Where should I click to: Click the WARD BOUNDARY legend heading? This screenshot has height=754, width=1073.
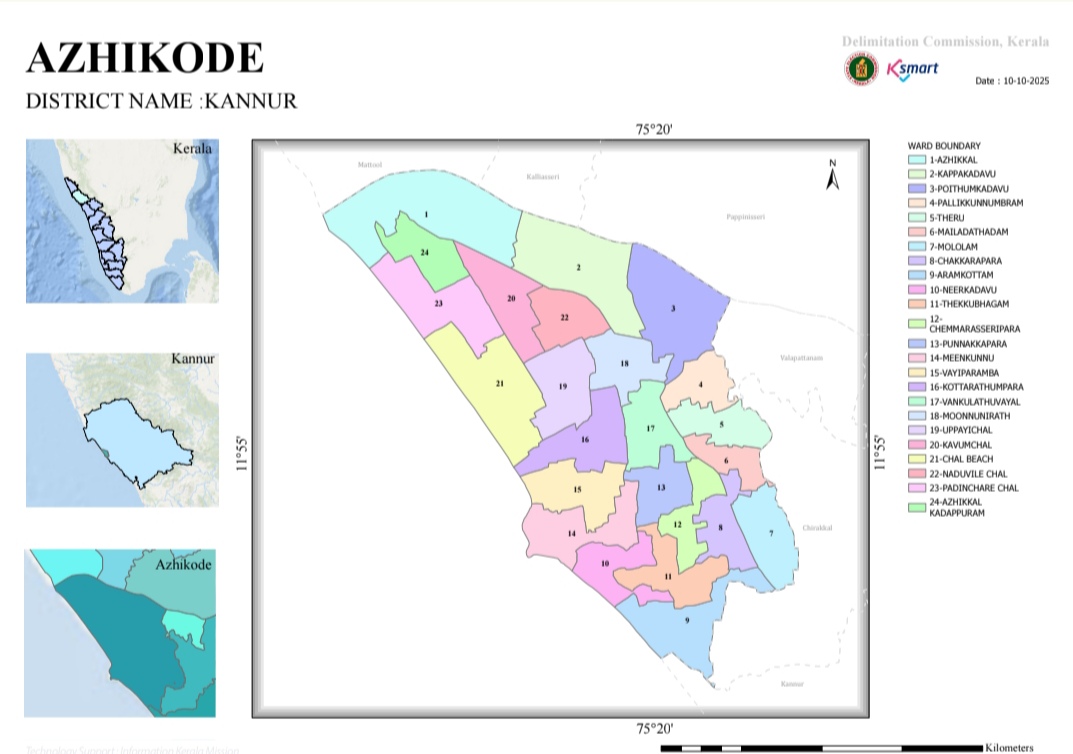tap(944, 146)
